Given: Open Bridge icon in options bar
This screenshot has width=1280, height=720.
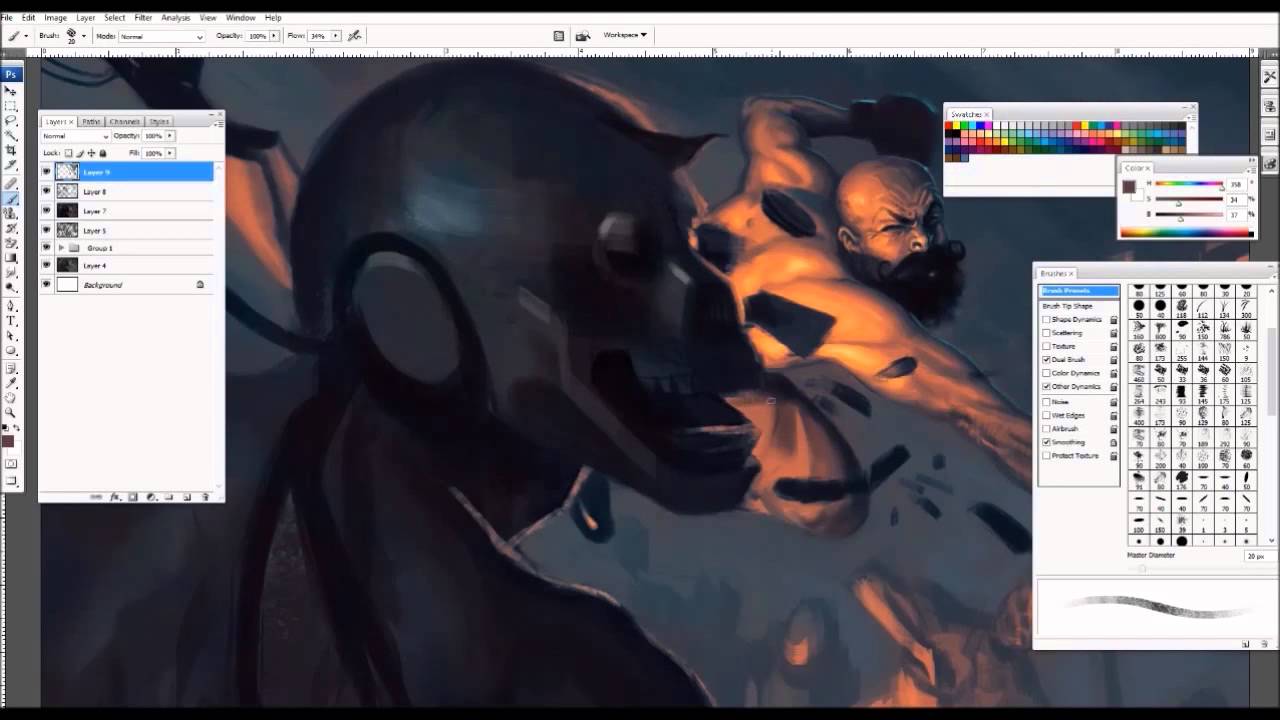Looking at the screenshot, I should coord(583,36).
